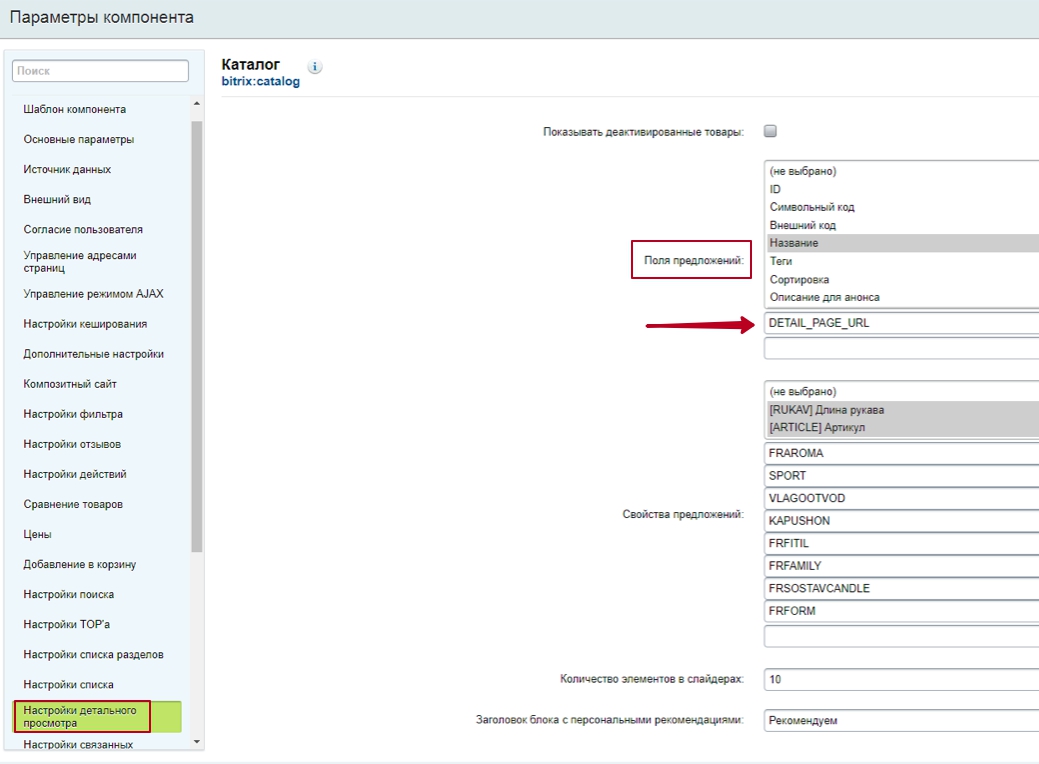The image size is (1039, 764).
Task: Focus the Количество элементов в слайдерах field
Action: (x=900, y=679)
